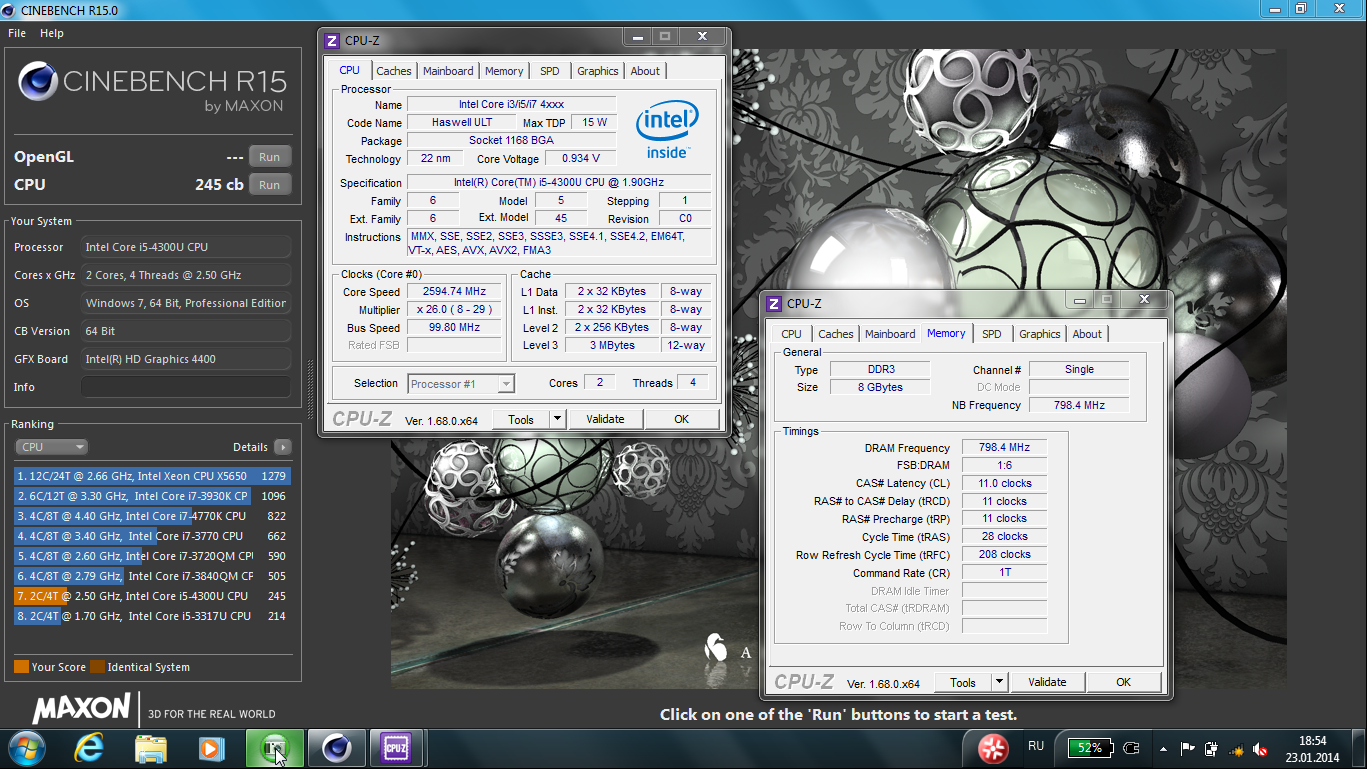This screenshot has width=1367, height=769.
Task: Click the CPU-Z logo icon in CPU window title
Action: point(332,40)
